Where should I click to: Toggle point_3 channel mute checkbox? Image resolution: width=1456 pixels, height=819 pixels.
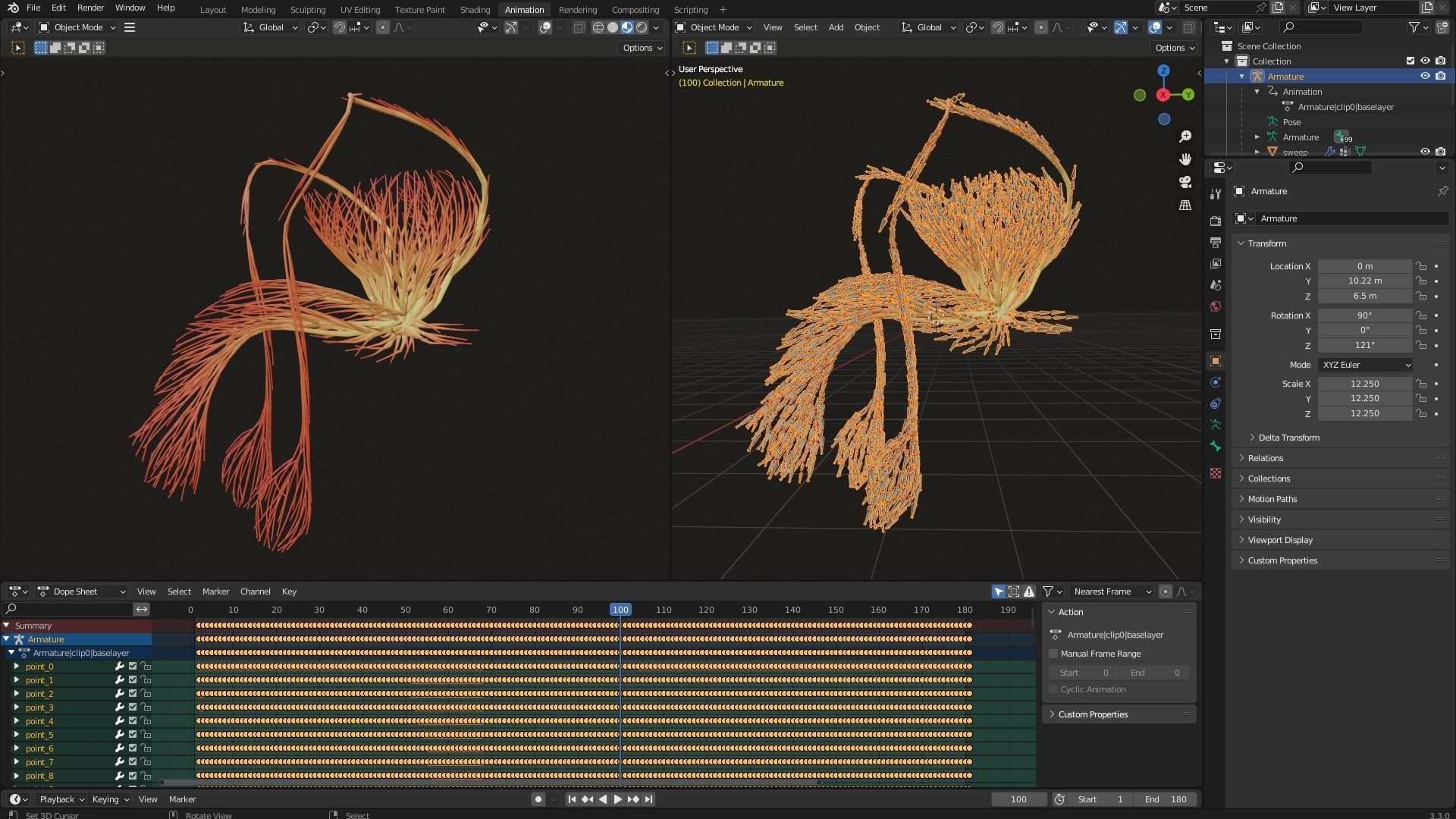click(x=133, y=708)
